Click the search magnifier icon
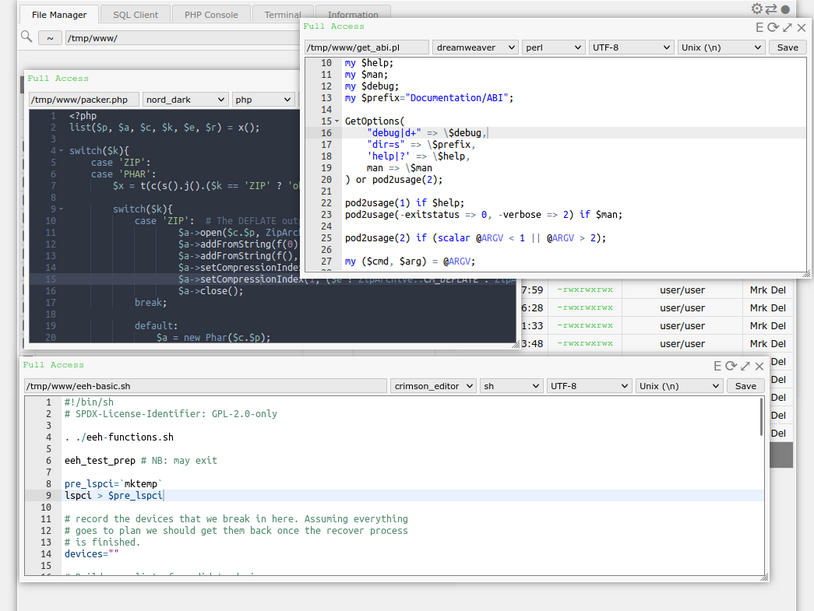This screenshot has height=611, width=814. coord(27,37)
